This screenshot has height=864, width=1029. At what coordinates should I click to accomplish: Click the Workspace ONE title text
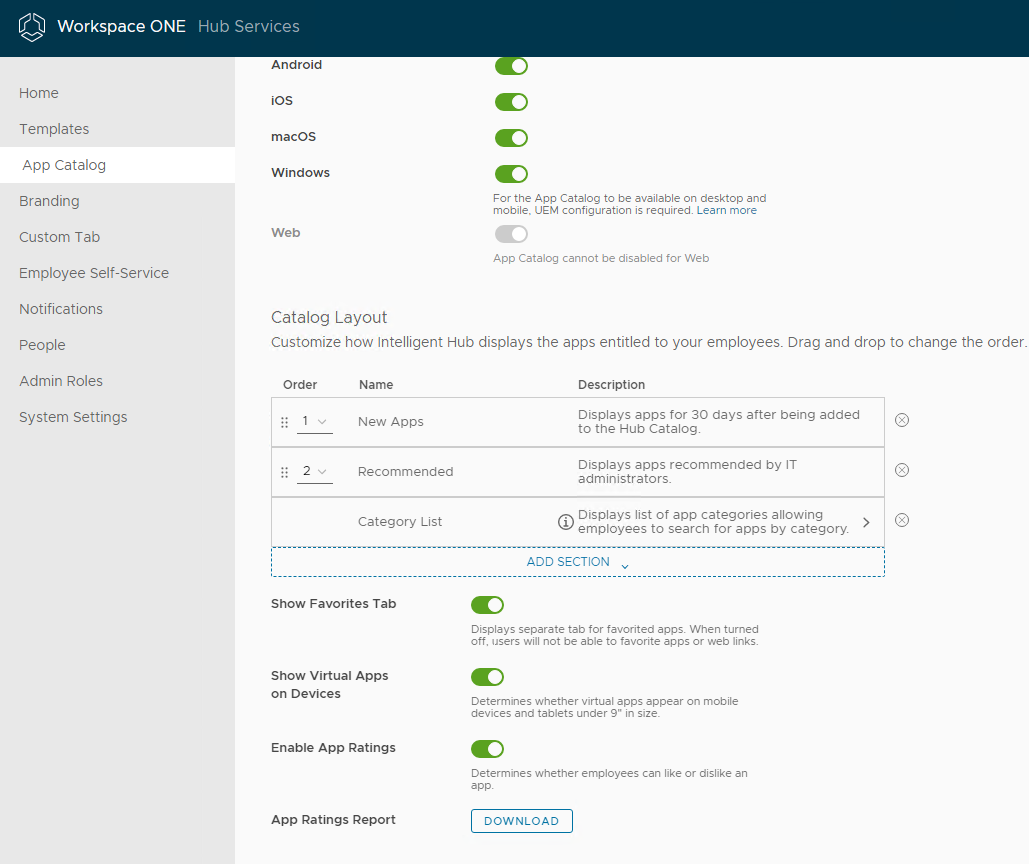tap(121, 26)
